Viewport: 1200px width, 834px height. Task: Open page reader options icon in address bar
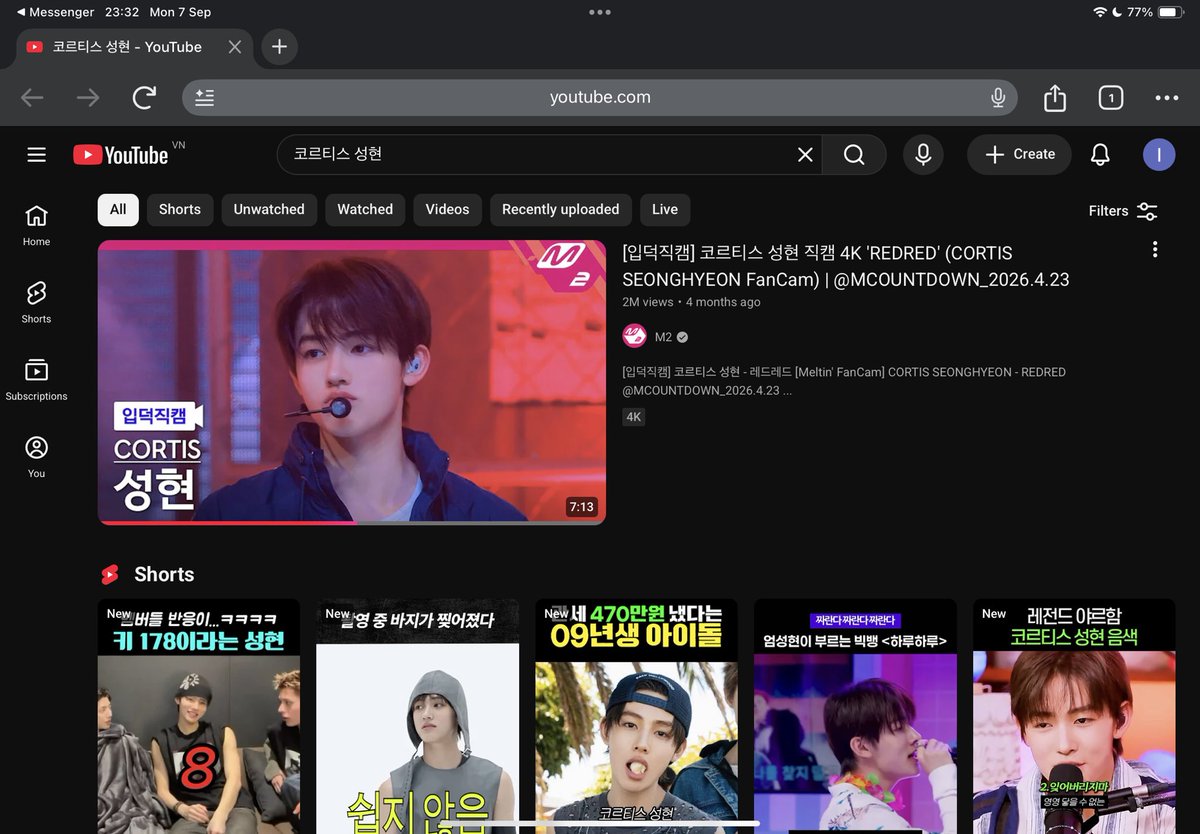click(x=204, y=97)
